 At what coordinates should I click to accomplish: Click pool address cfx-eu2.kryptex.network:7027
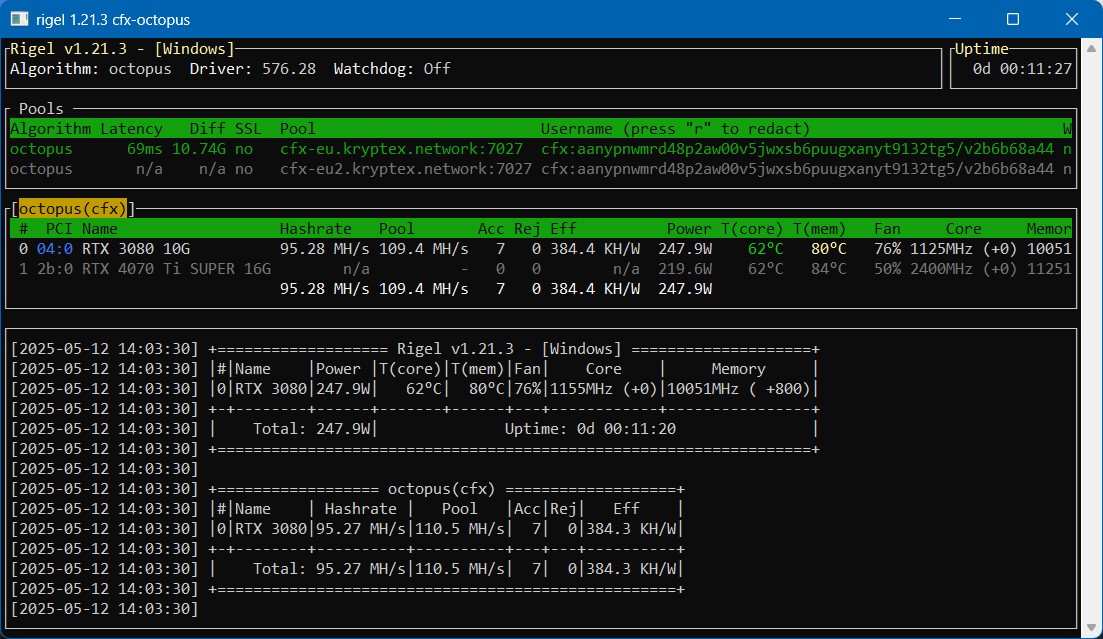coord(406,170)
